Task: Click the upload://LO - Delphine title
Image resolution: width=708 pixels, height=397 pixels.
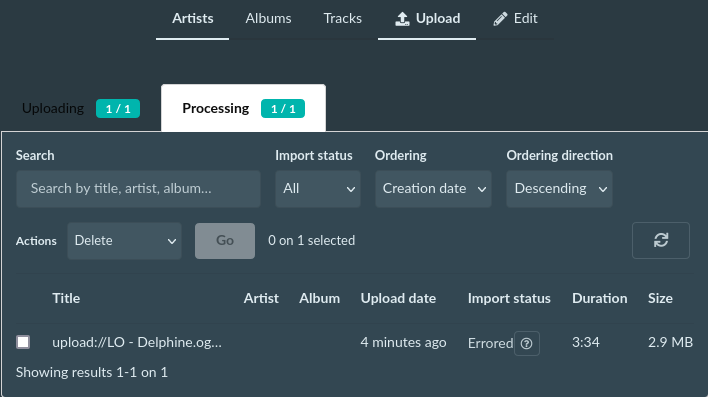Action: (x=137, y=342)
